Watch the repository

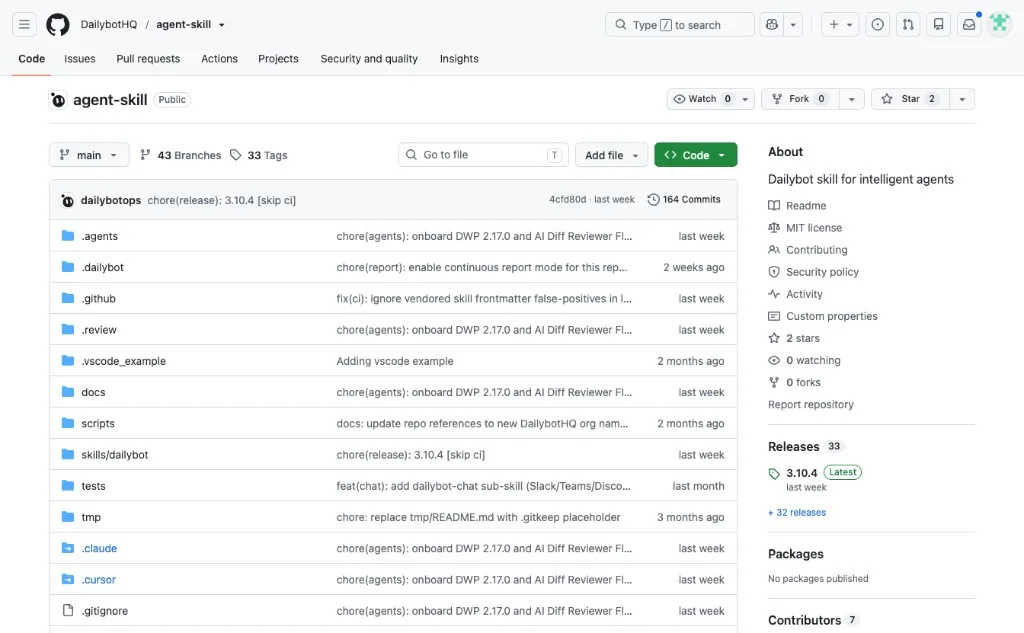click(x=711, y=99)
